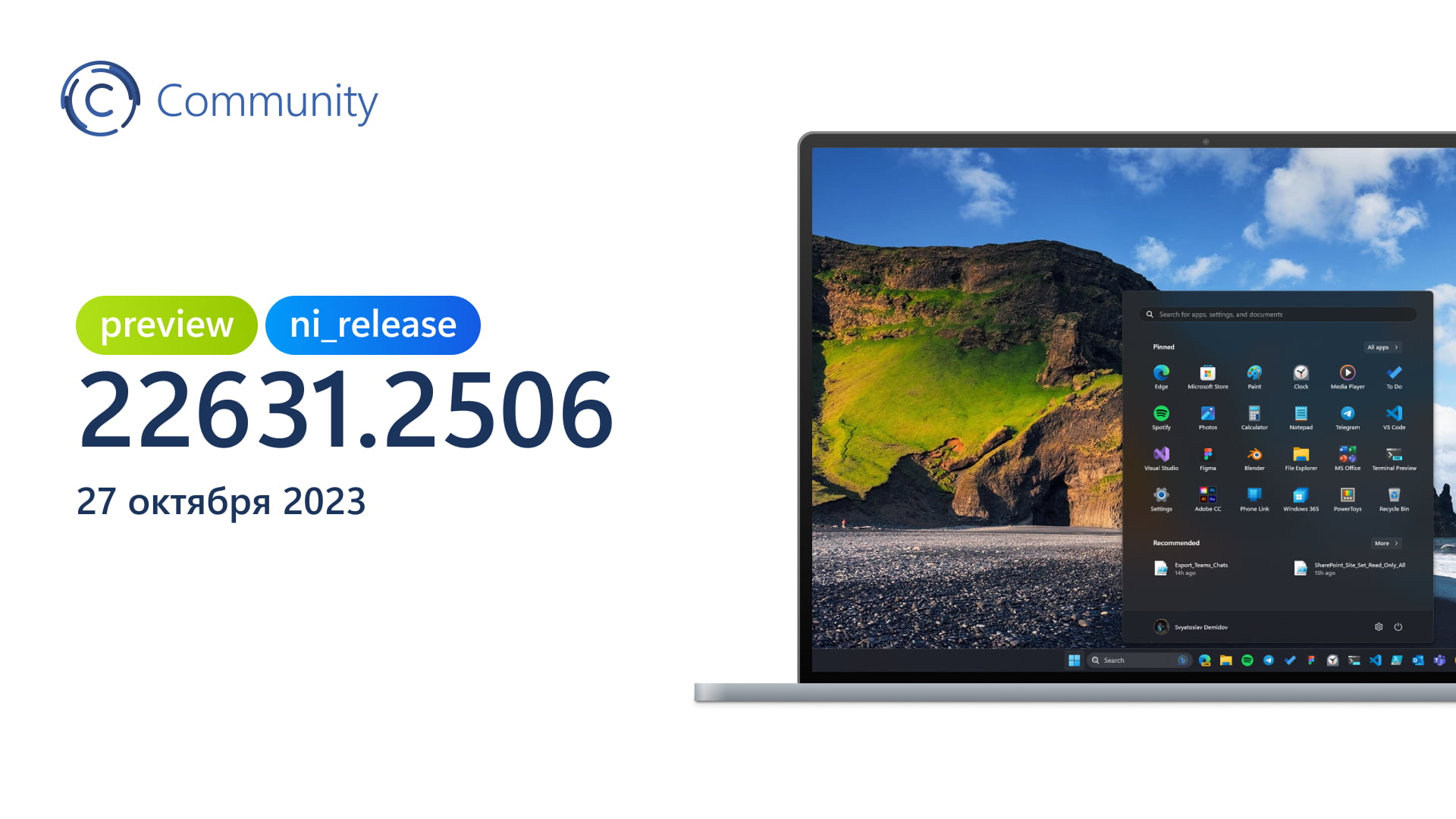Open Windows 365 from pinned apps

point(1299,495)
